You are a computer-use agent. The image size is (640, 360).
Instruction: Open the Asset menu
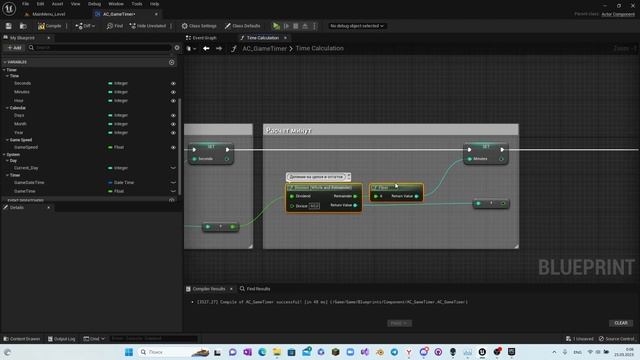click(58, 4)
